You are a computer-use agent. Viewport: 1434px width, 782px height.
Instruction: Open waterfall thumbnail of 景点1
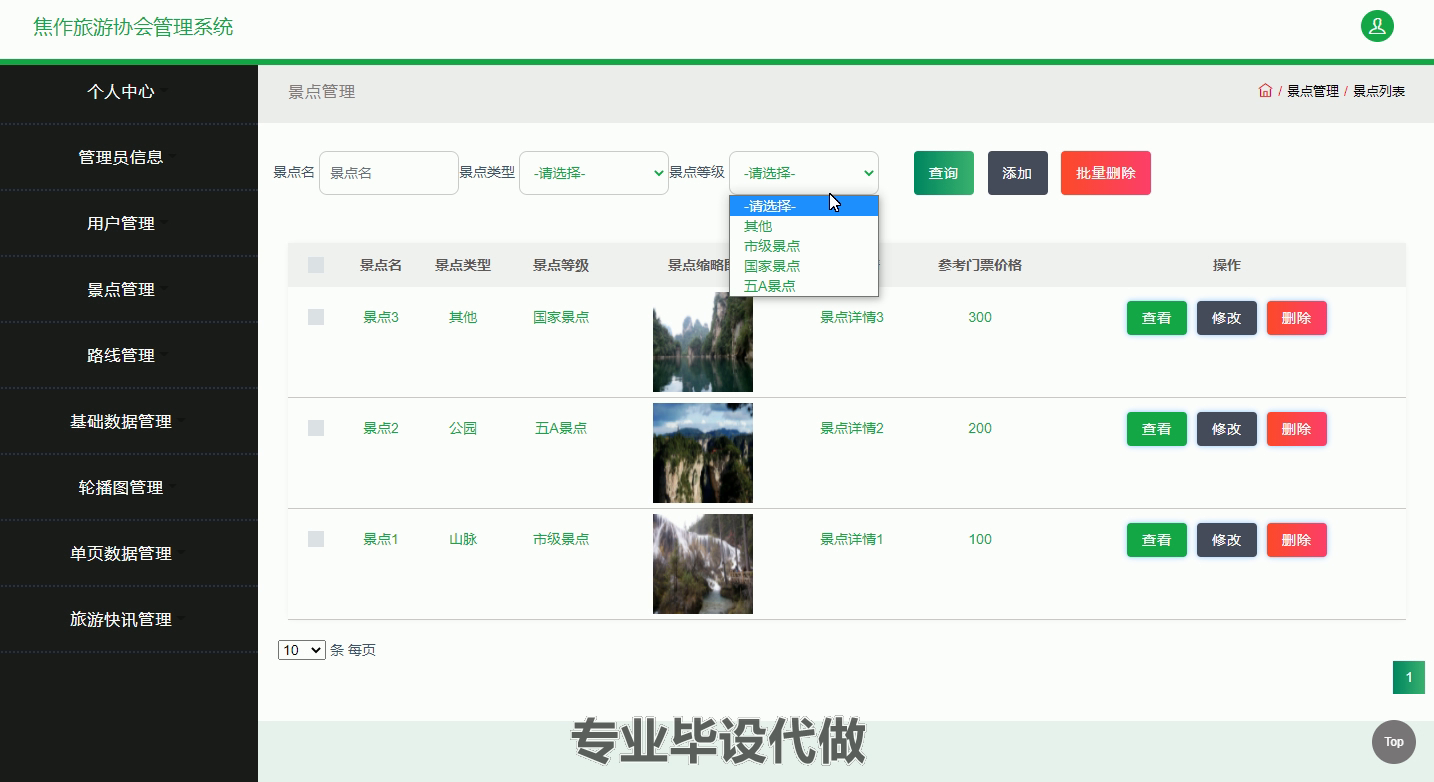(703, 564)
